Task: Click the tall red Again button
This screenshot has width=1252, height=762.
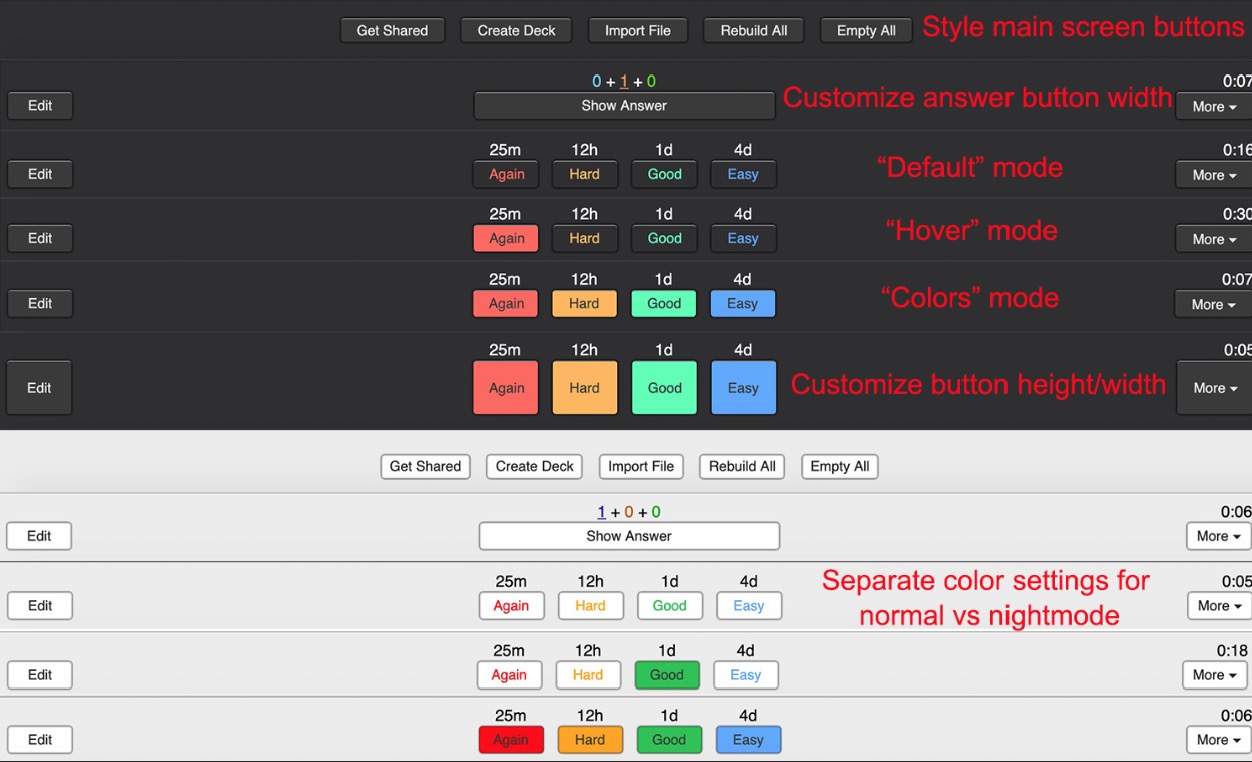Action: [506, 388]
